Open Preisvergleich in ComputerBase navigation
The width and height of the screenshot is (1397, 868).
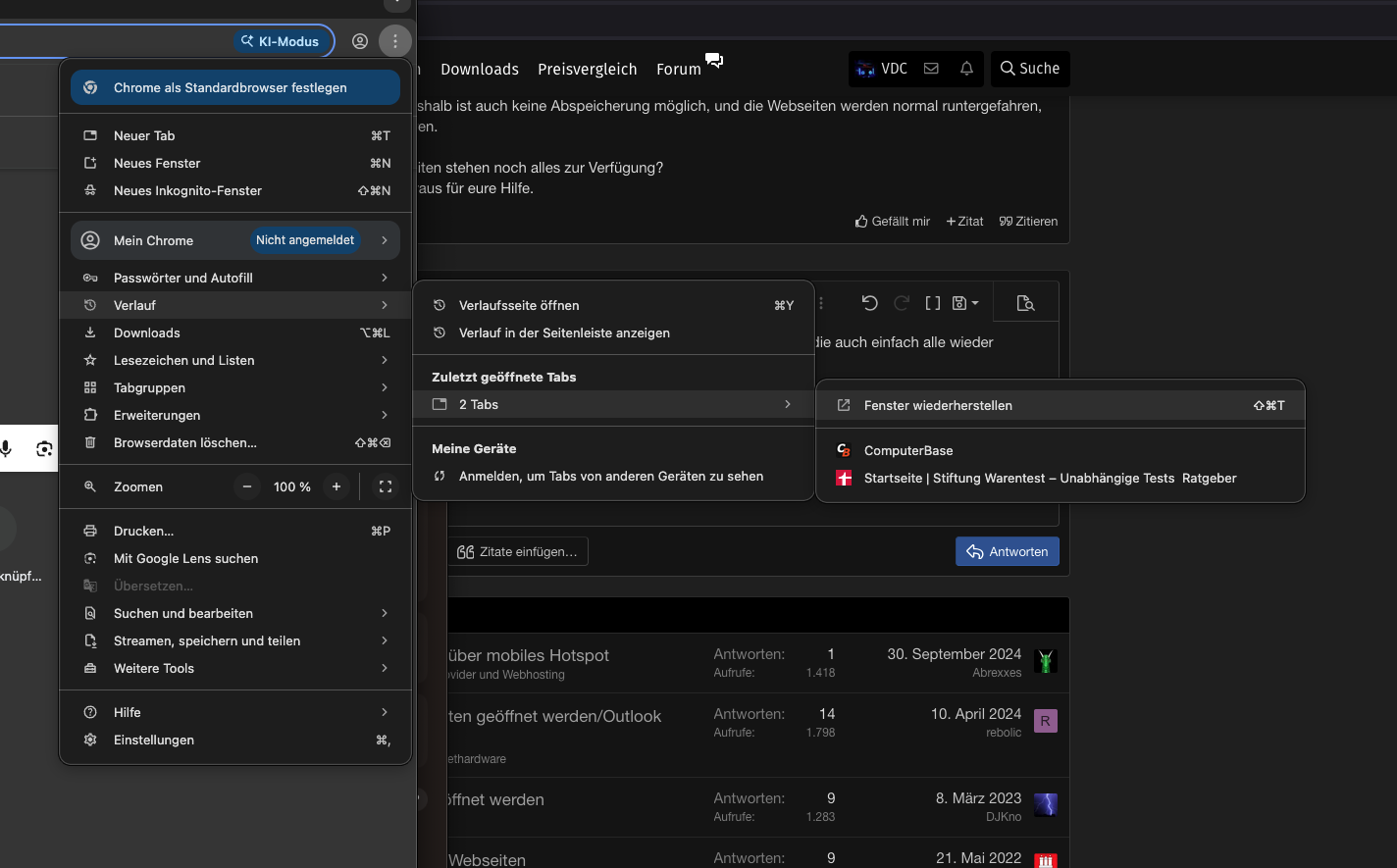pyautogui.click(x=588, y=69)
